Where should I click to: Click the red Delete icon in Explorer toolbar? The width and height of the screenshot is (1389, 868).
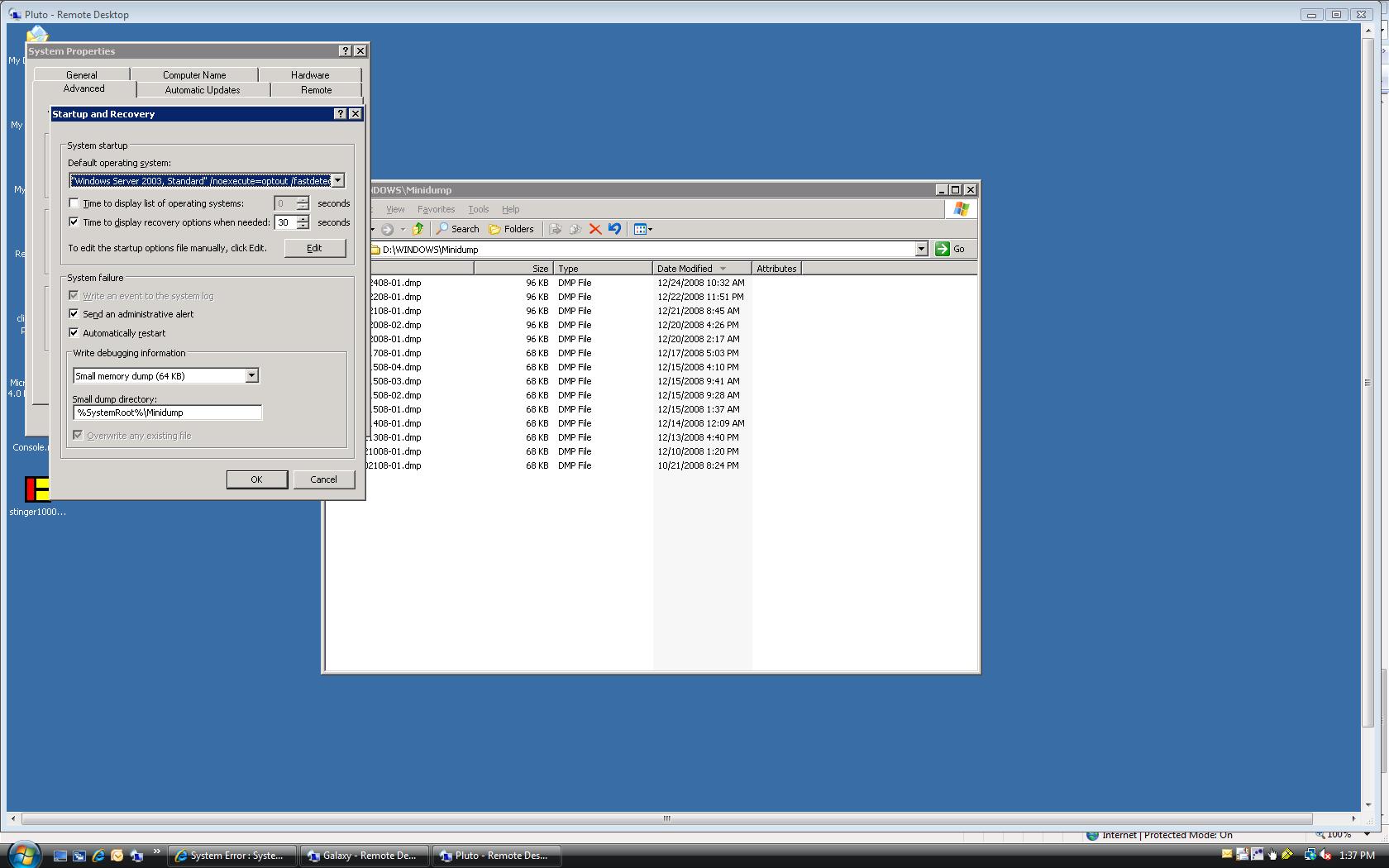pos(594,229)
